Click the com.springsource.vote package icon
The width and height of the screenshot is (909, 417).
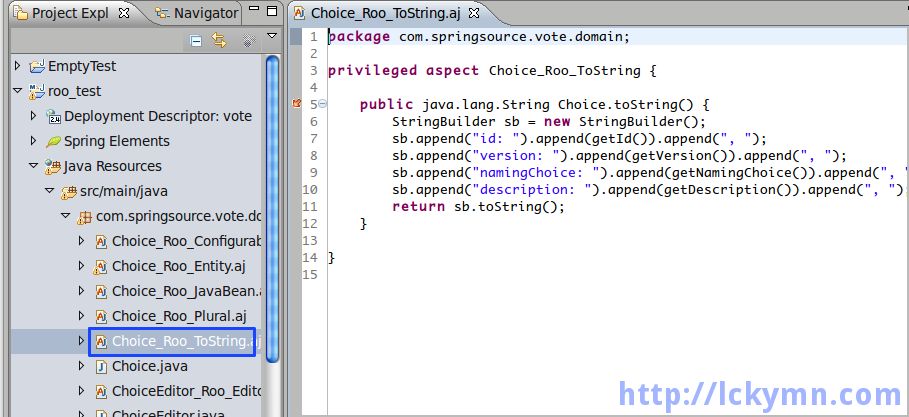pyautogui.click(x=85, y=217)
